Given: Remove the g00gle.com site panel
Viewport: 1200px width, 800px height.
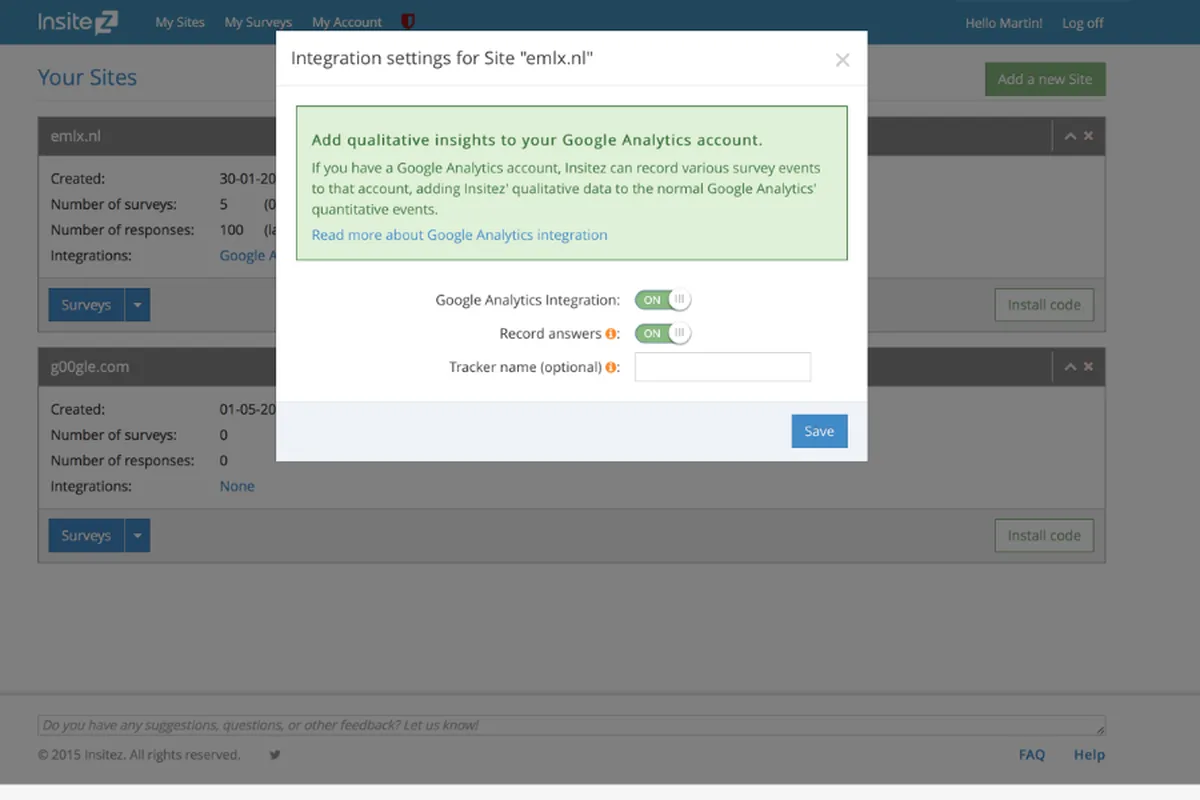Looking at the screenshot, I should click(x=1089, y=367).
